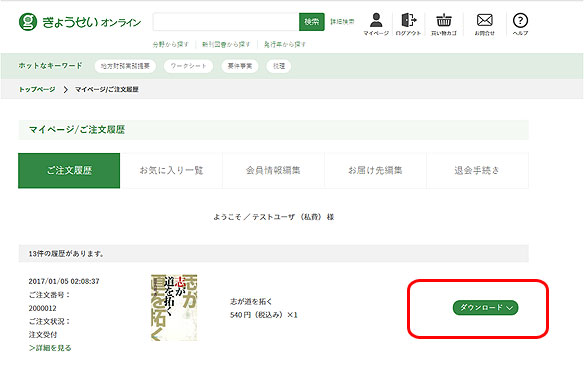The height and width of the screenshot is (366, 584).
Task: Click 分野から探す link
Action: [x=171, y=44]
